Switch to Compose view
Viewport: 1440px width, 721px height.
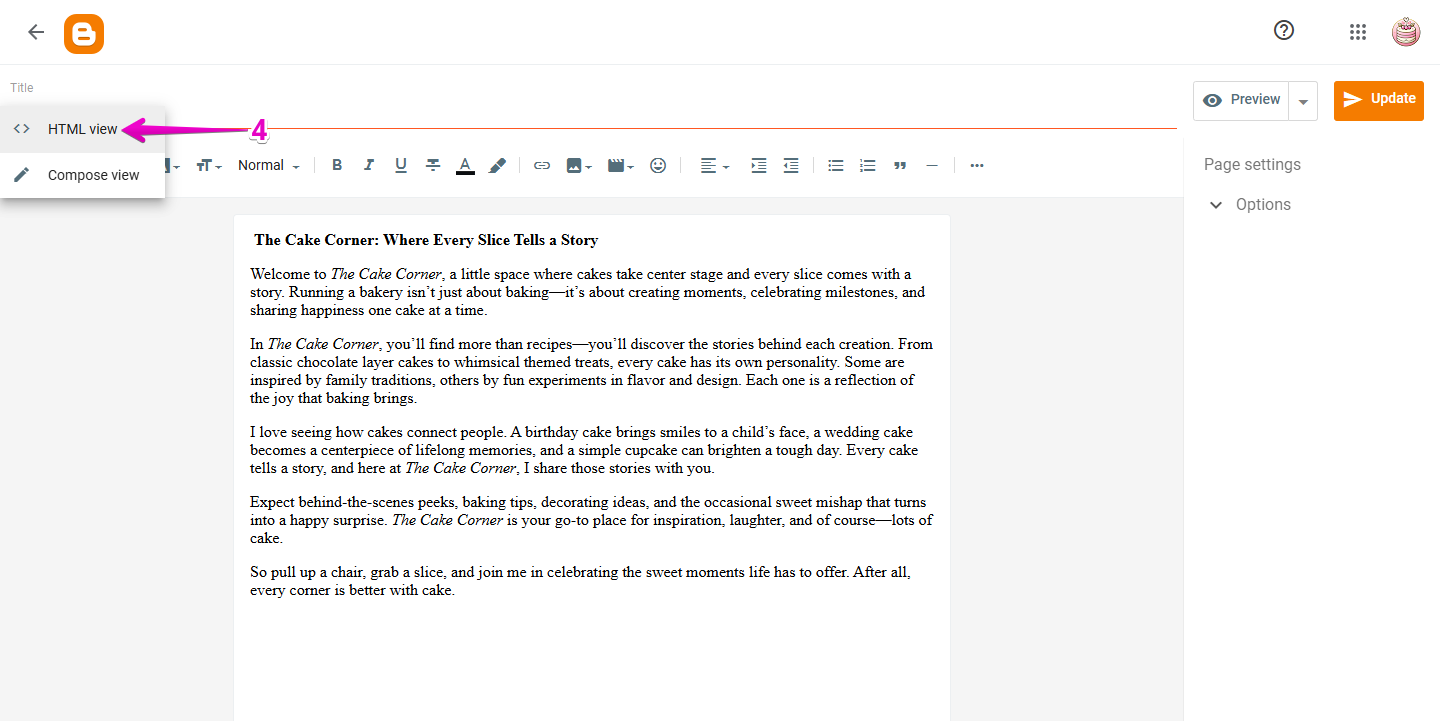[x=93, y=174]
